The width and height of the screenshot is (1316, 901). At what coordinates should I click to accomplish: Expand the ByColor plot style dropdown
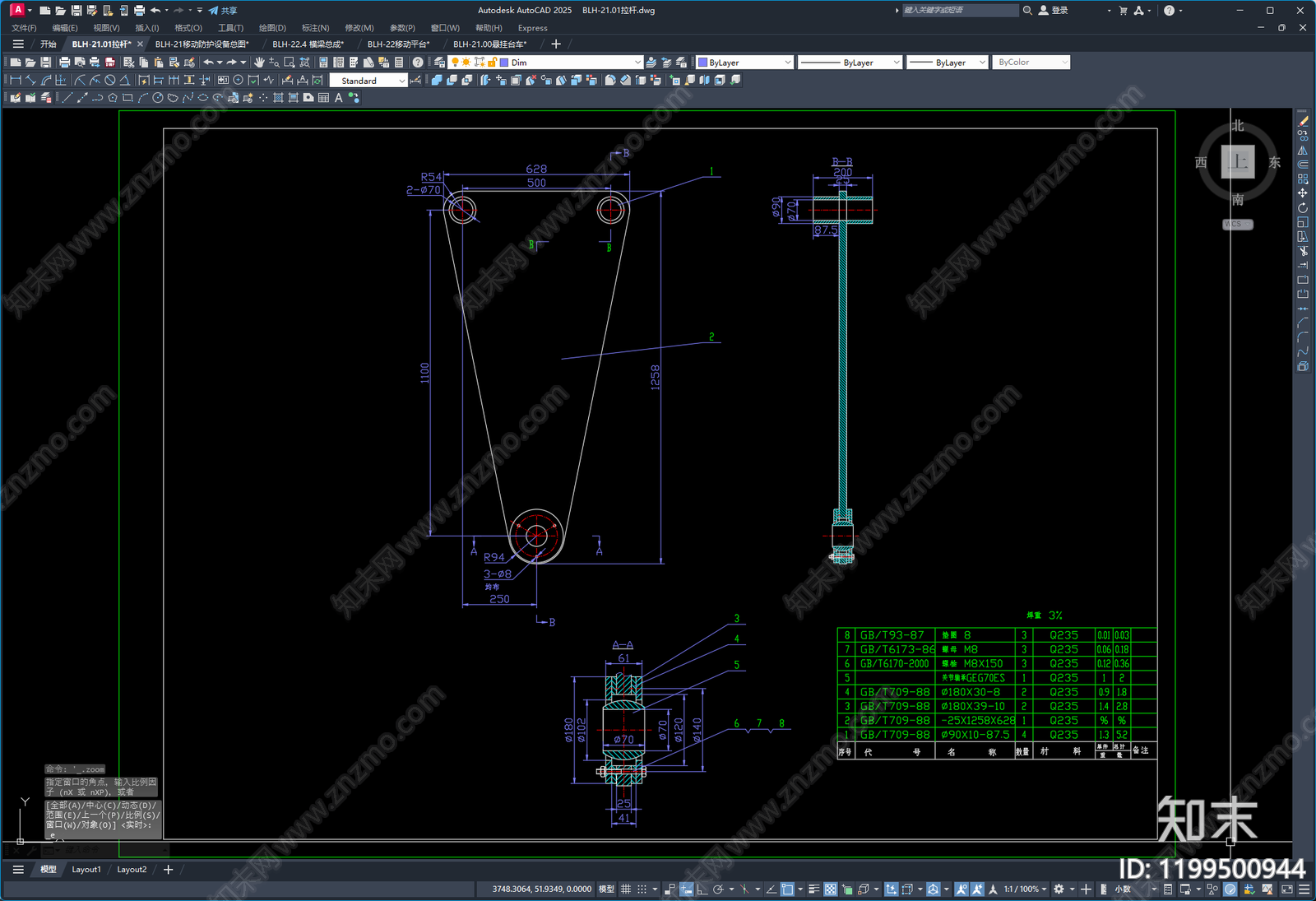[1064, 63]
